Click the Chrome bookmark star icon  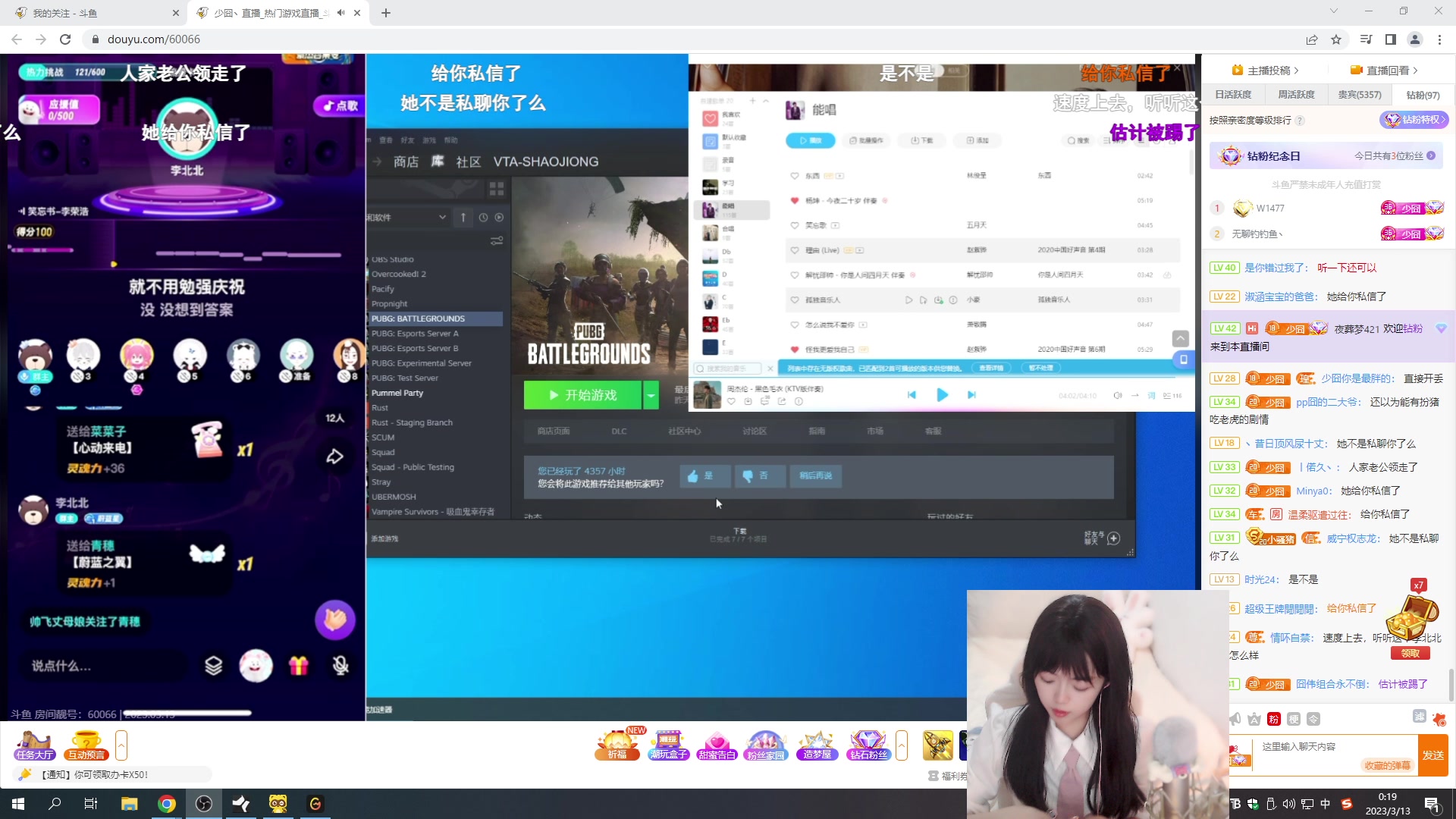(1336, 39)
